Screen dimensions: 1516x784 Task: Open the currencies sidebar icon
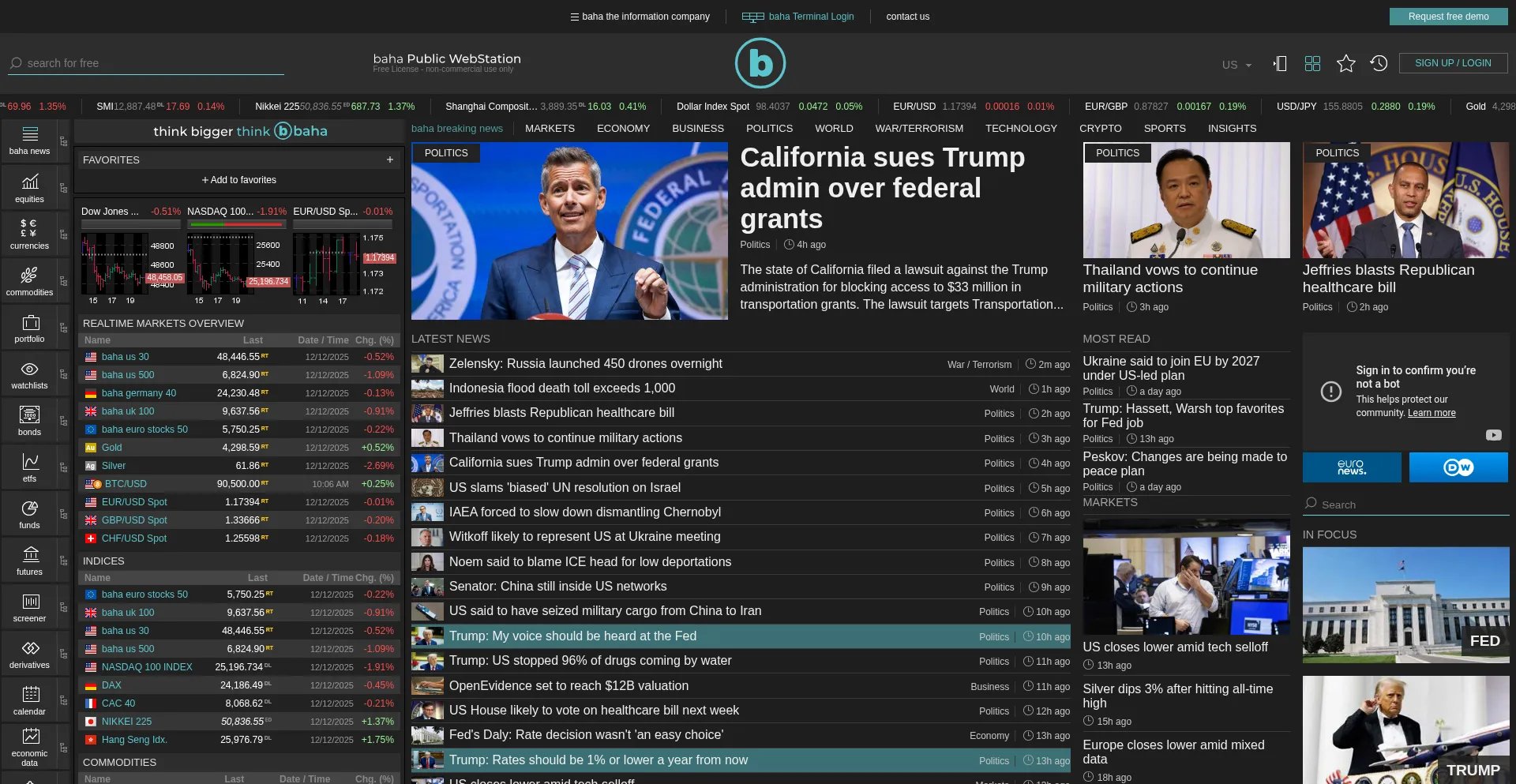click(x=29, y=234)
